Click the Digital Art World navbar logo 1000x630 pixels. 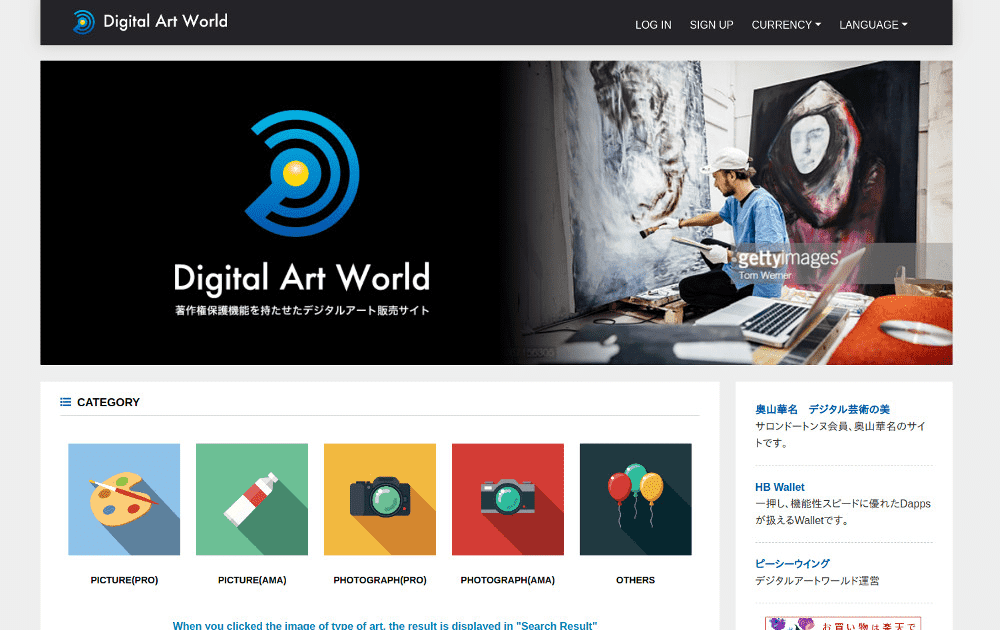point(148,20)
